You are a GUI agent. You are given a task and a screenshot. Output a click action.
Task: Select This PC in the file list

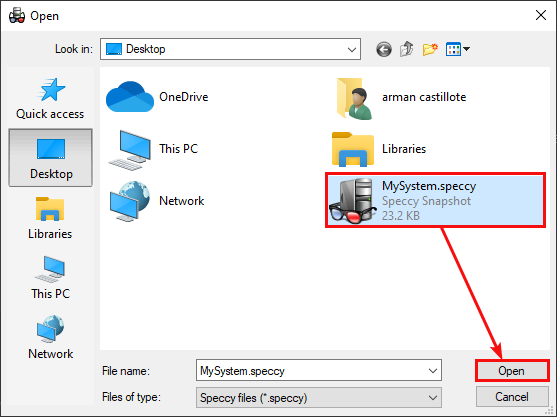point(153,150)
